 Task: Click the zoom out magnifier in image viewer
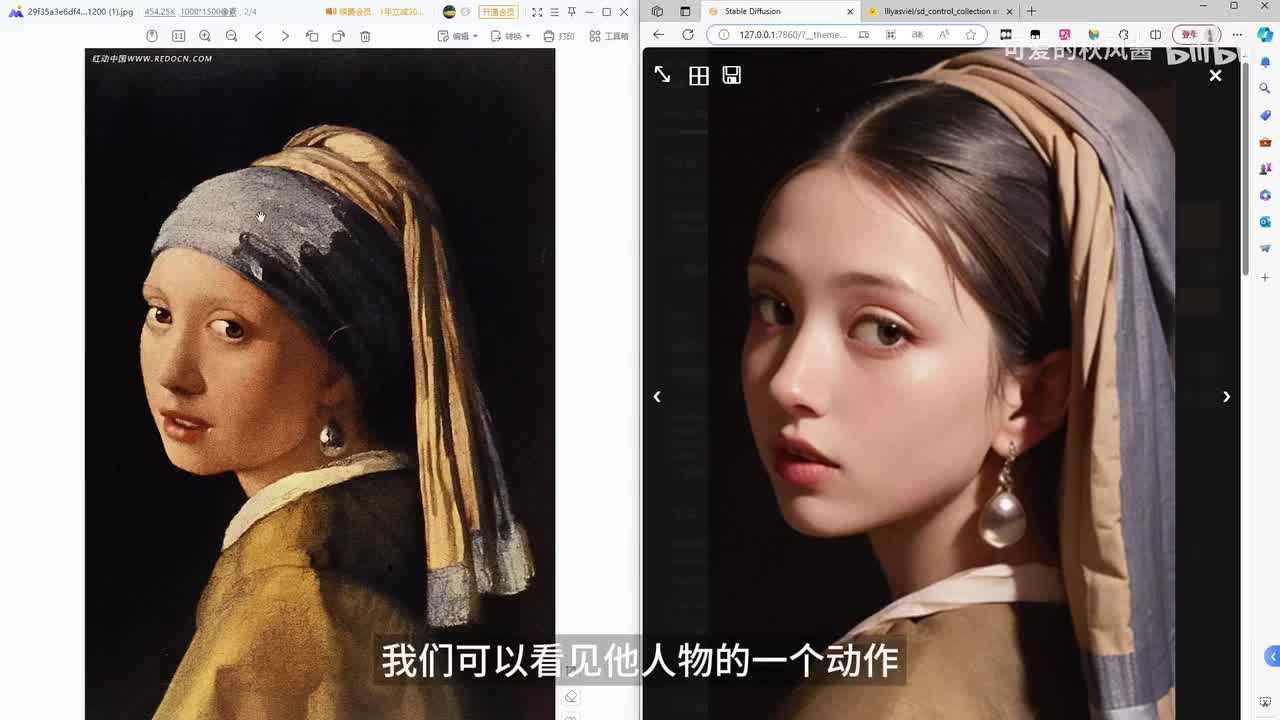[x=231, y=36]
